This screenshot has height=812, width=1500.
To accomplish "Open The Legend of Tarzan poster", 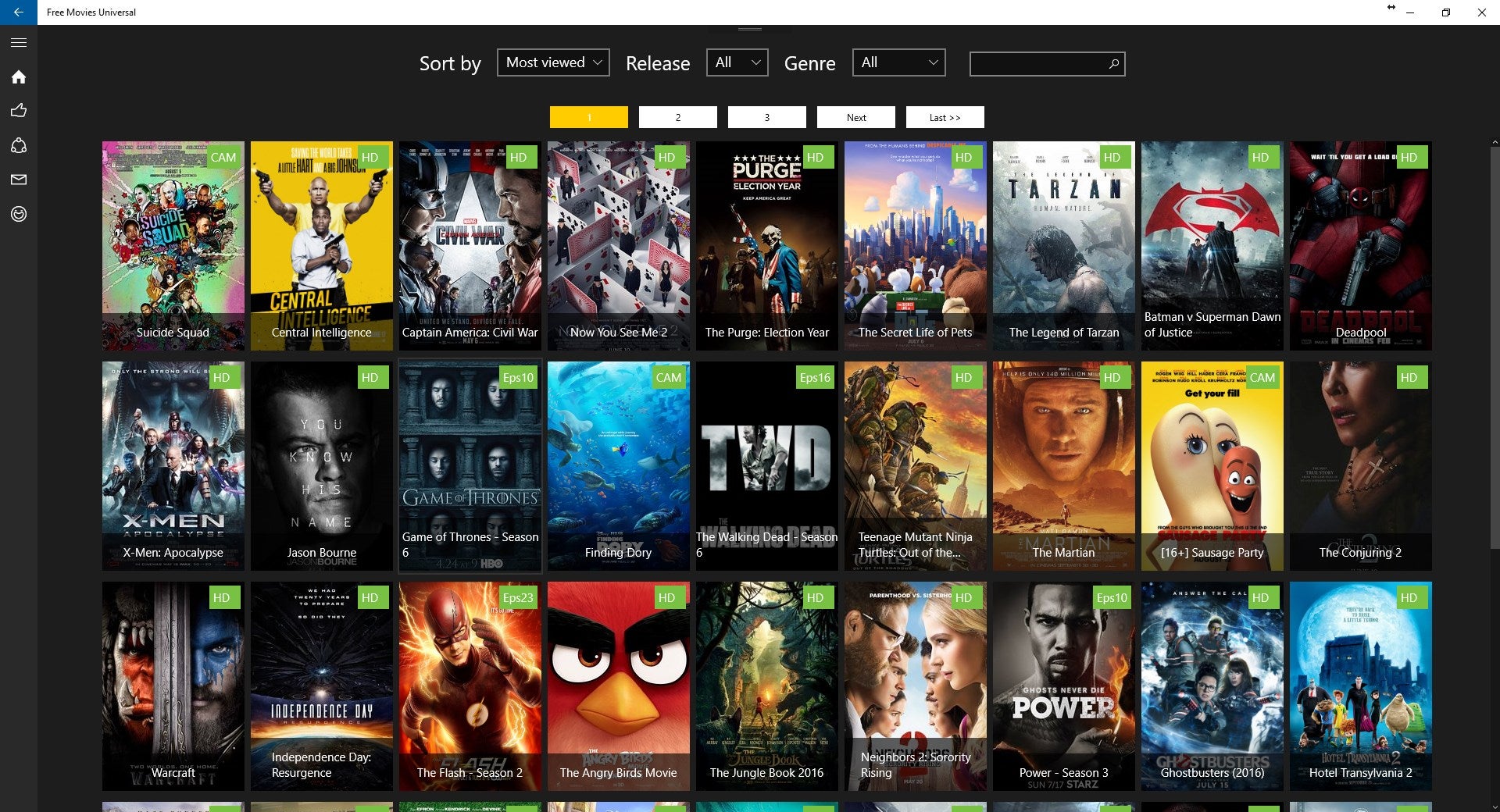I will (x=1064, y=246).
